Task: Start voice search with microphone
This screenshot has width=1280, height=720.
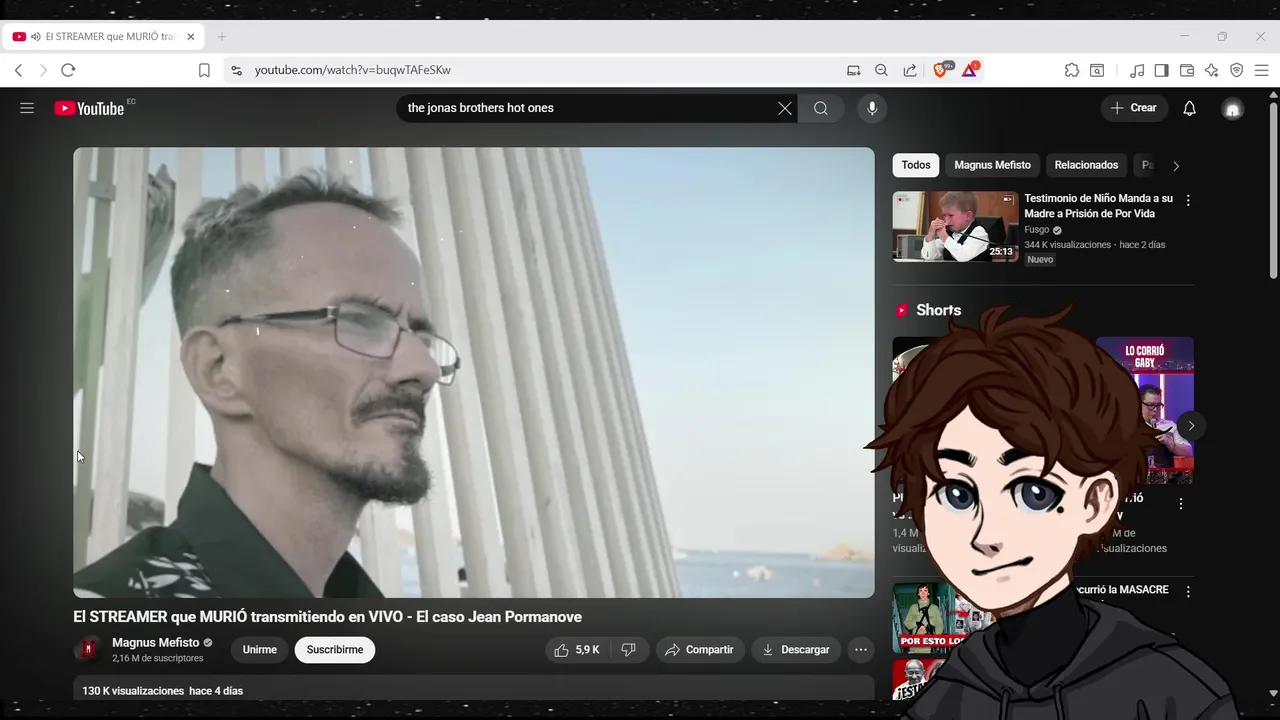Action: [x=872, y=108]
